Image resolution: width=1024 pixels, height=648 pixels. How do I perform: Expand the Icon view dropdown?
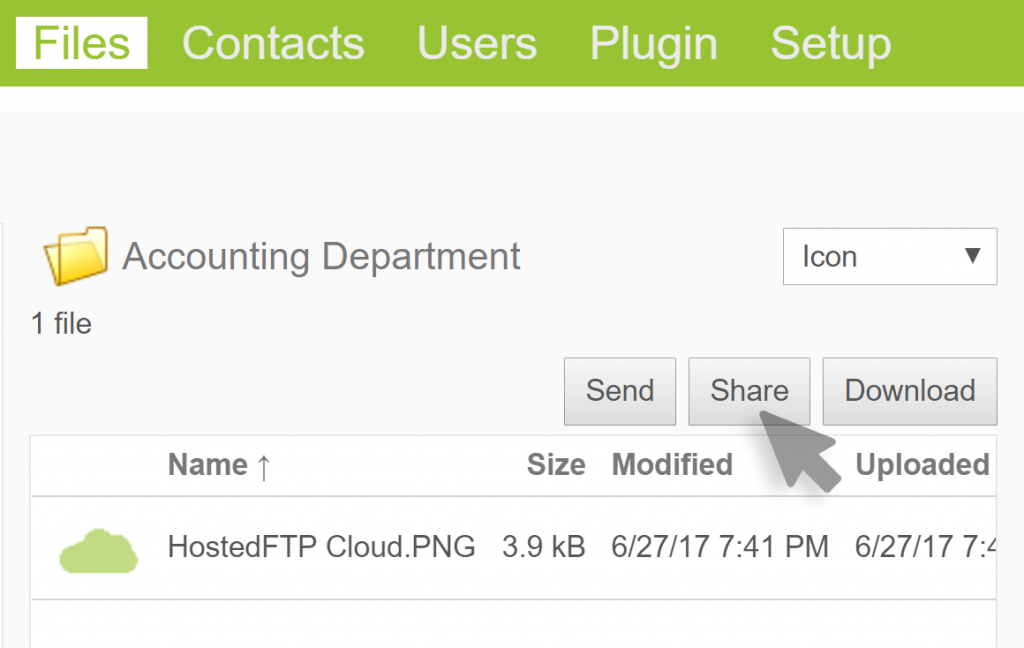(889, 257)
